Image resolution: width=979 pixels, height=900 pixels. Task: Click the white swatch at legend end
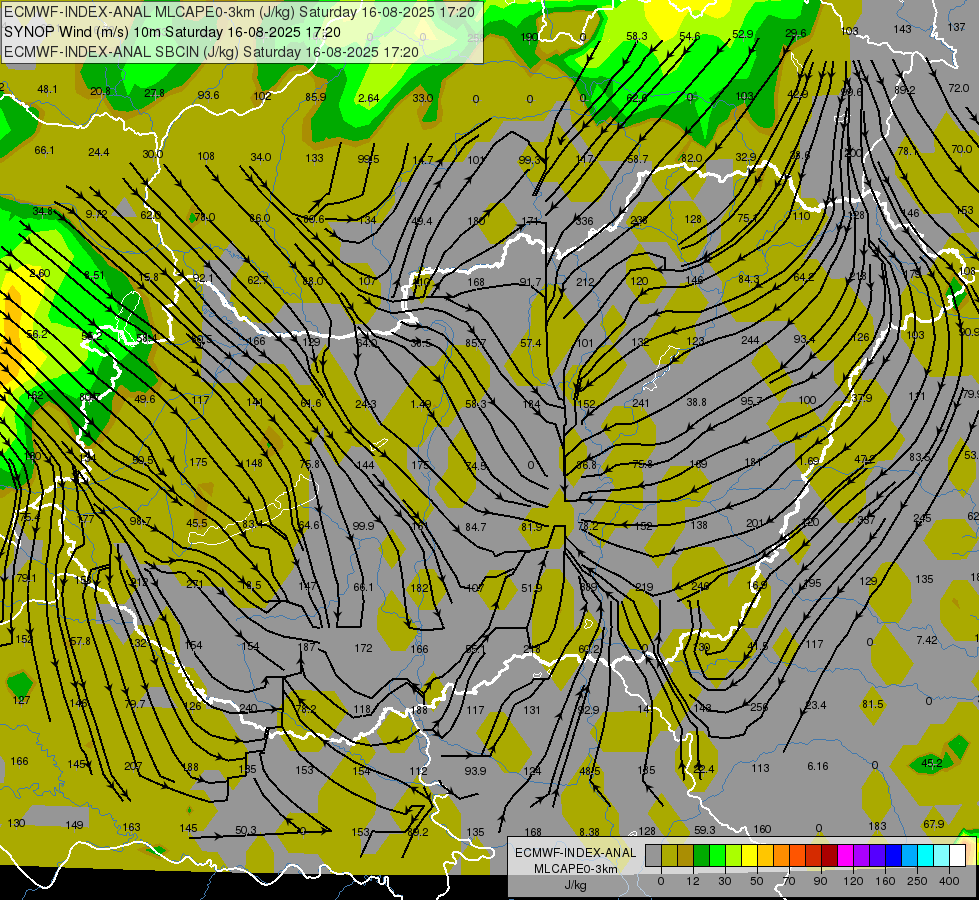957,855
